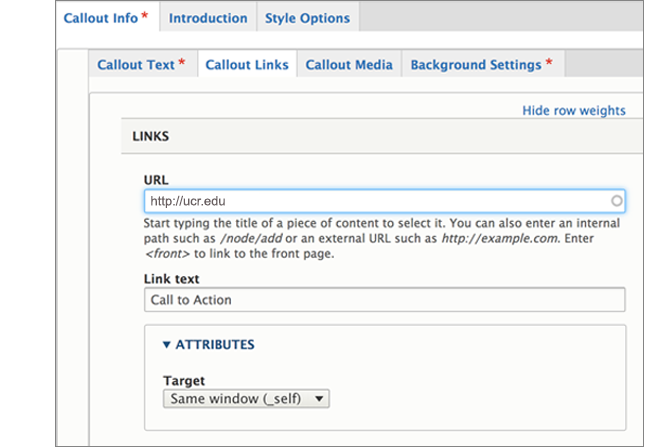
Task: Focus the URL field containing http://ucr.edu
Action: (x=380, y=201)
